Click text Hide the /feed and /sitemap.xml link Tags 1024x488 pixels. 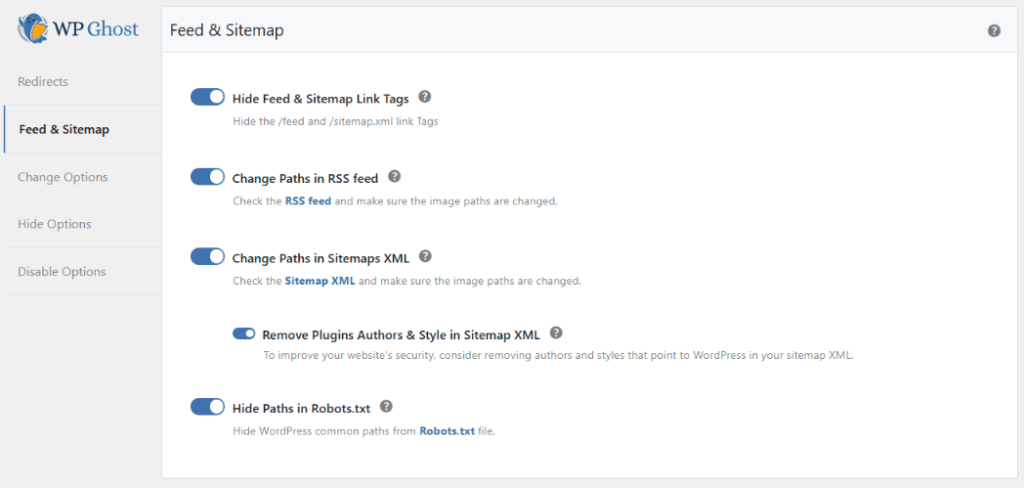[336, 122]
